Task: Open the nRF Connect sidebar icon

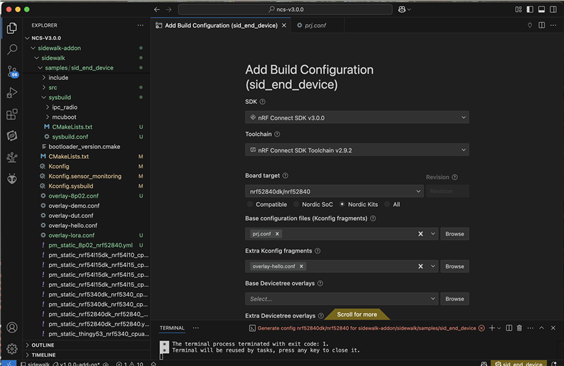Action: pyautogui.click(x=12, y=136)
